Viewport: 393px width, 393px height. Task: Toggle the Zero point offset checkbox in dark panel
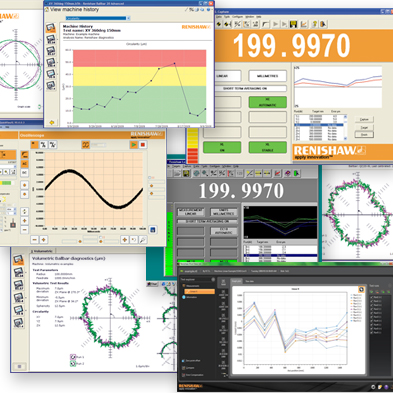pos(183,361)
